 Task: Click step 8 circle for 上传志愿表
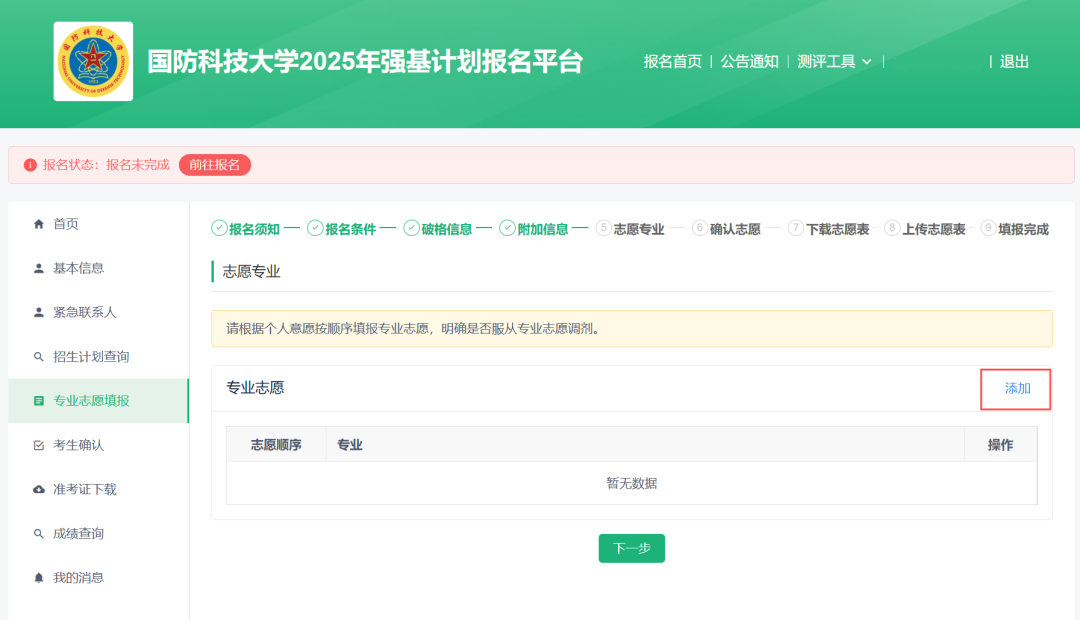click(x=892, y=228)
